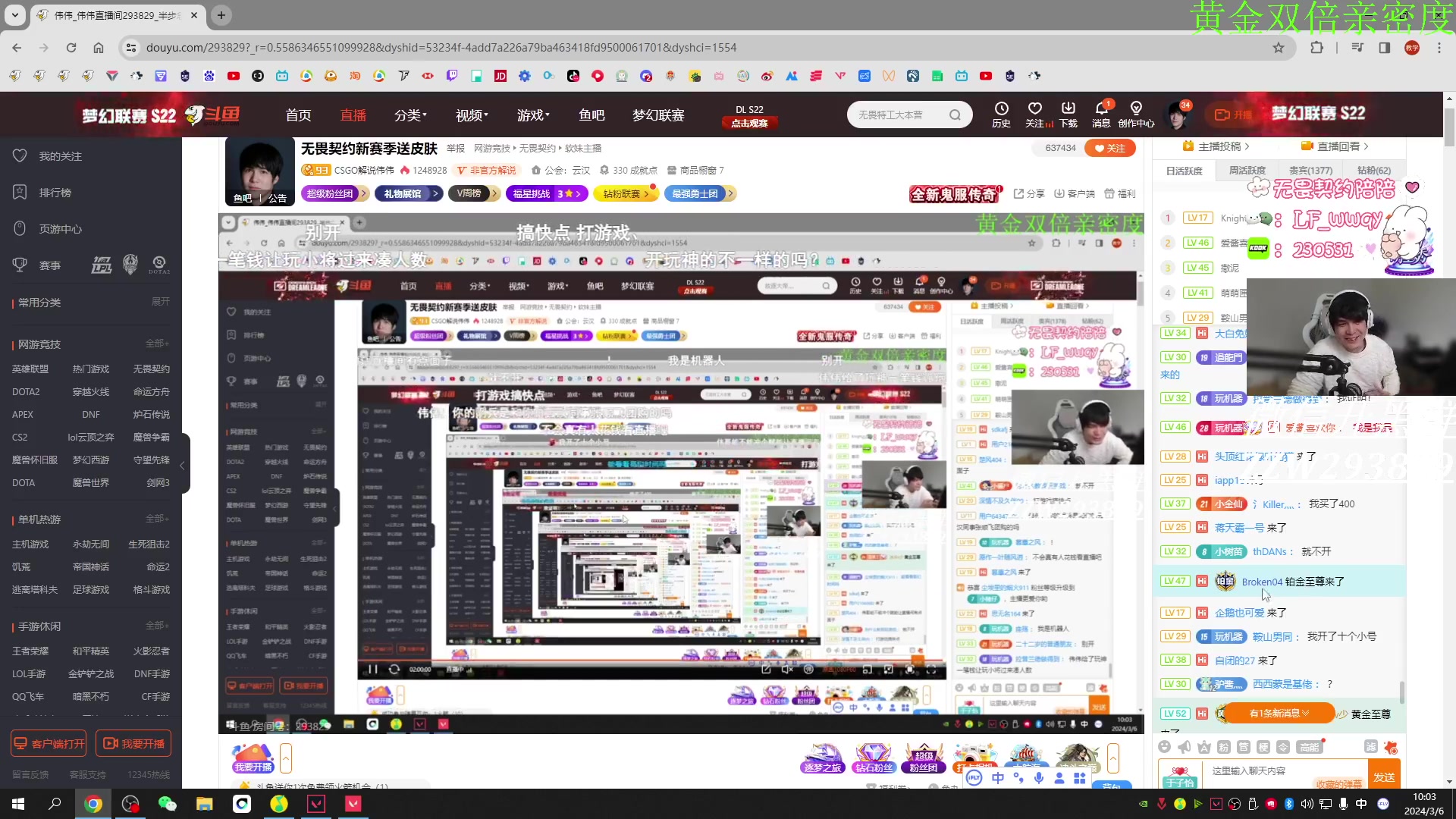1456x819 pixels.
Task: Jump to new messages via 有1条新消息
Action: pos(1279,714)
